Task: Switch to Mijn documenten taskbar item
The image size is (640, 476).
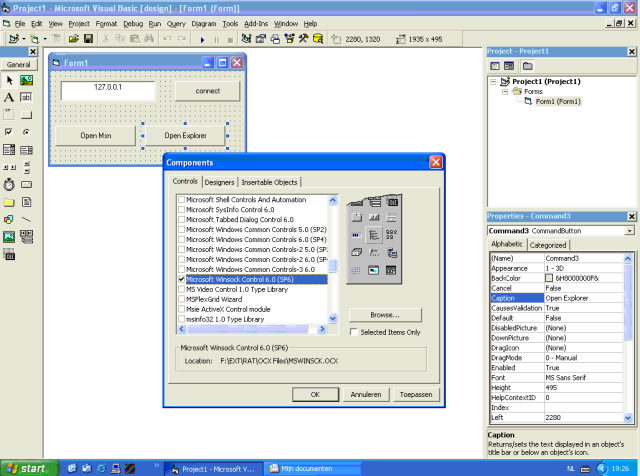Action: [x=312, y=469]
